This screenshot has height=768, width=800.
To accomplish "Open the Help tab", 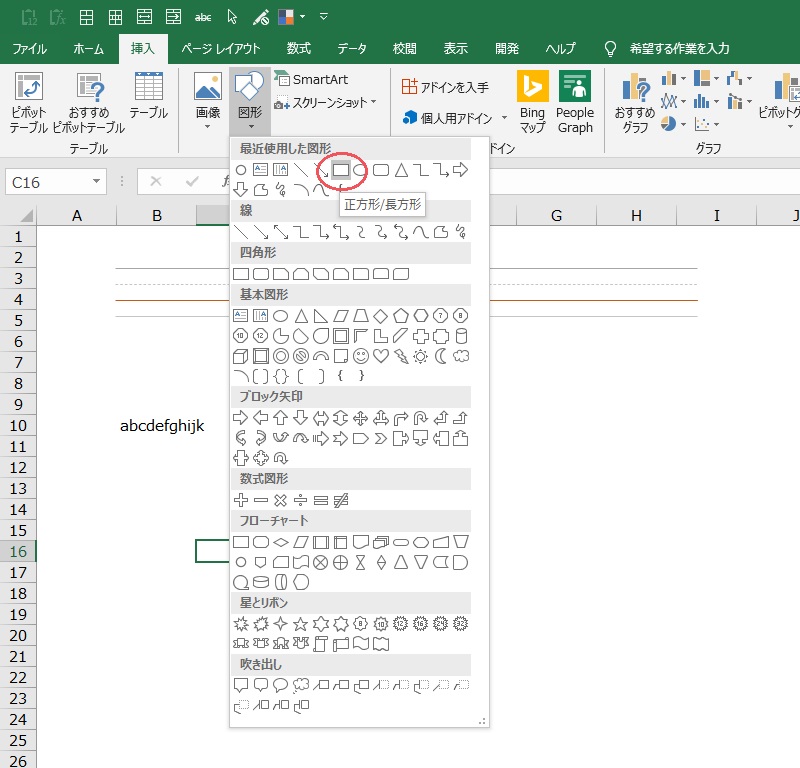I will [560, 49].
